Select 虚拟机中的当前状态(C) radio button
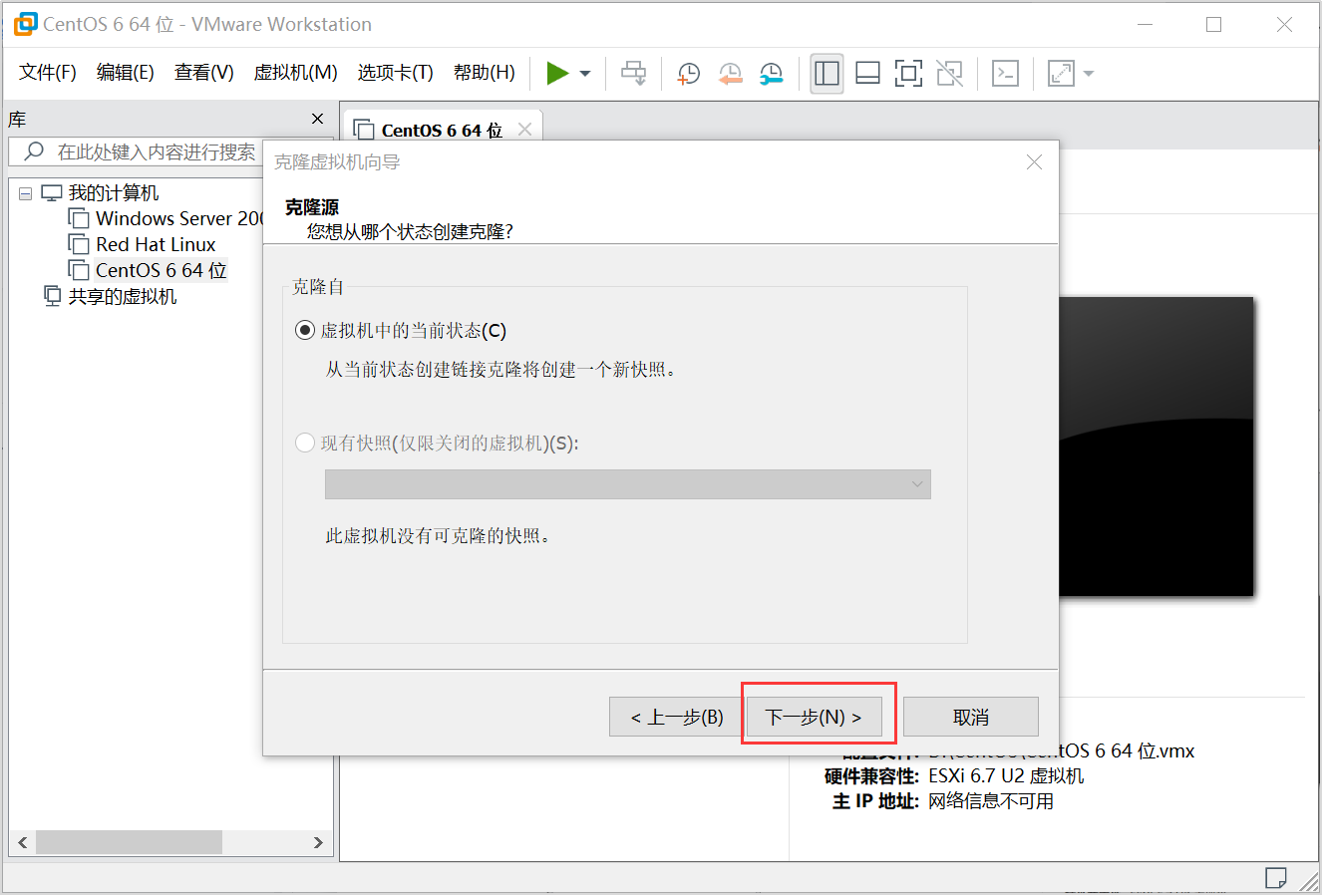This screenshot has width=1324, height=896. coord(305,330)
